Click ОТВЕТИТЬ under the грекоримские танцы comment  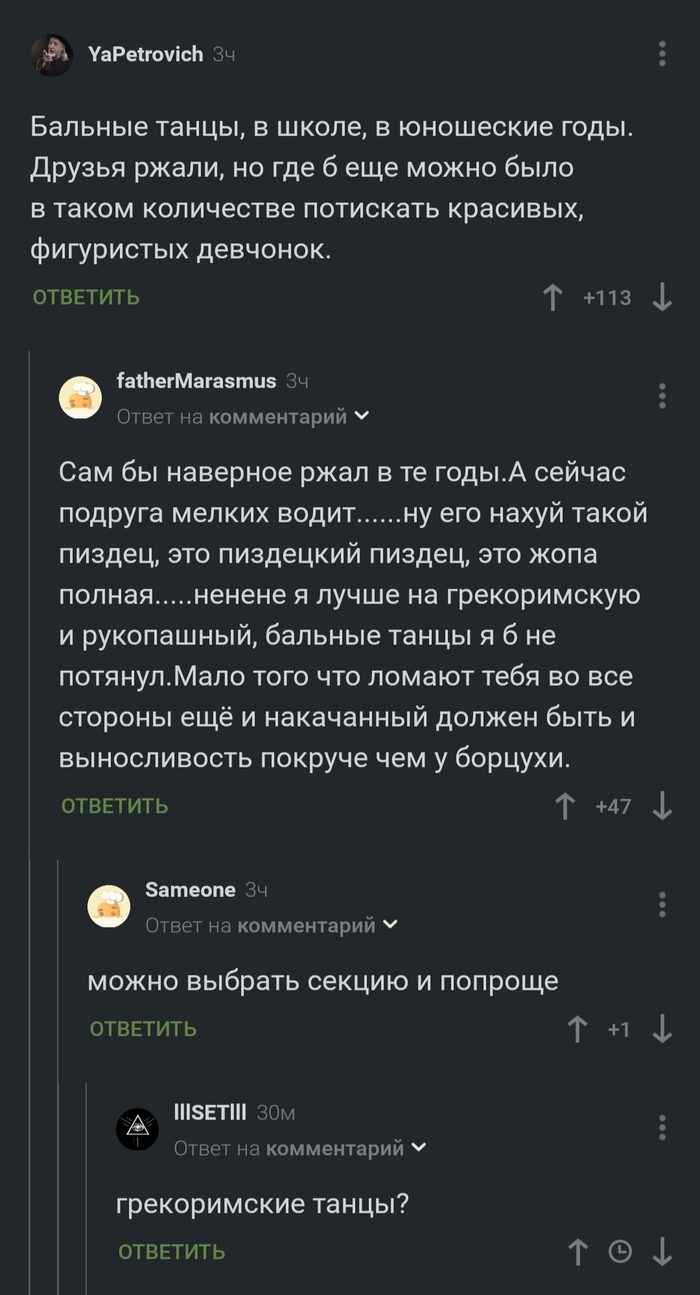[x=170, y=1252]
